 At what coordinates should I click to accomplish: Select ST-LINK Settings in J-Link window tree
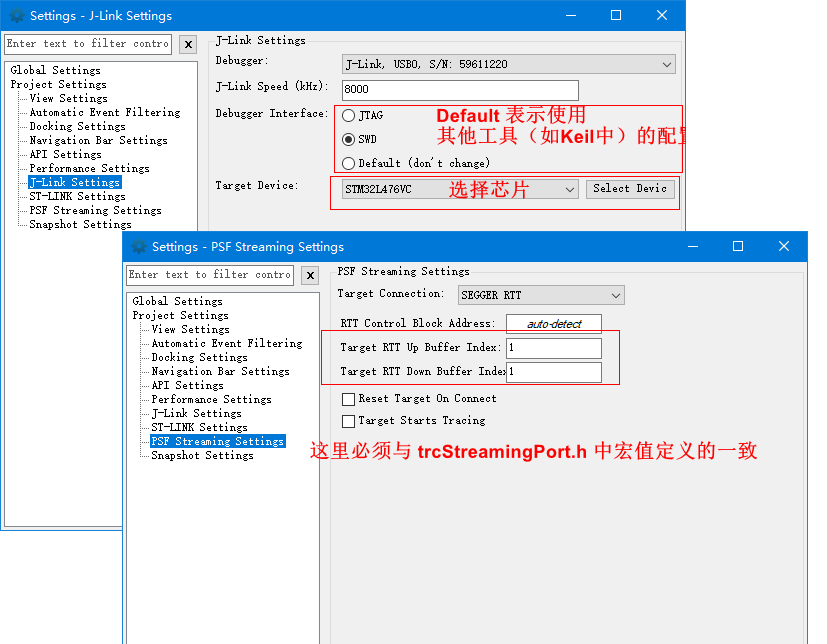pyautogui.click(x=78, y=196)
